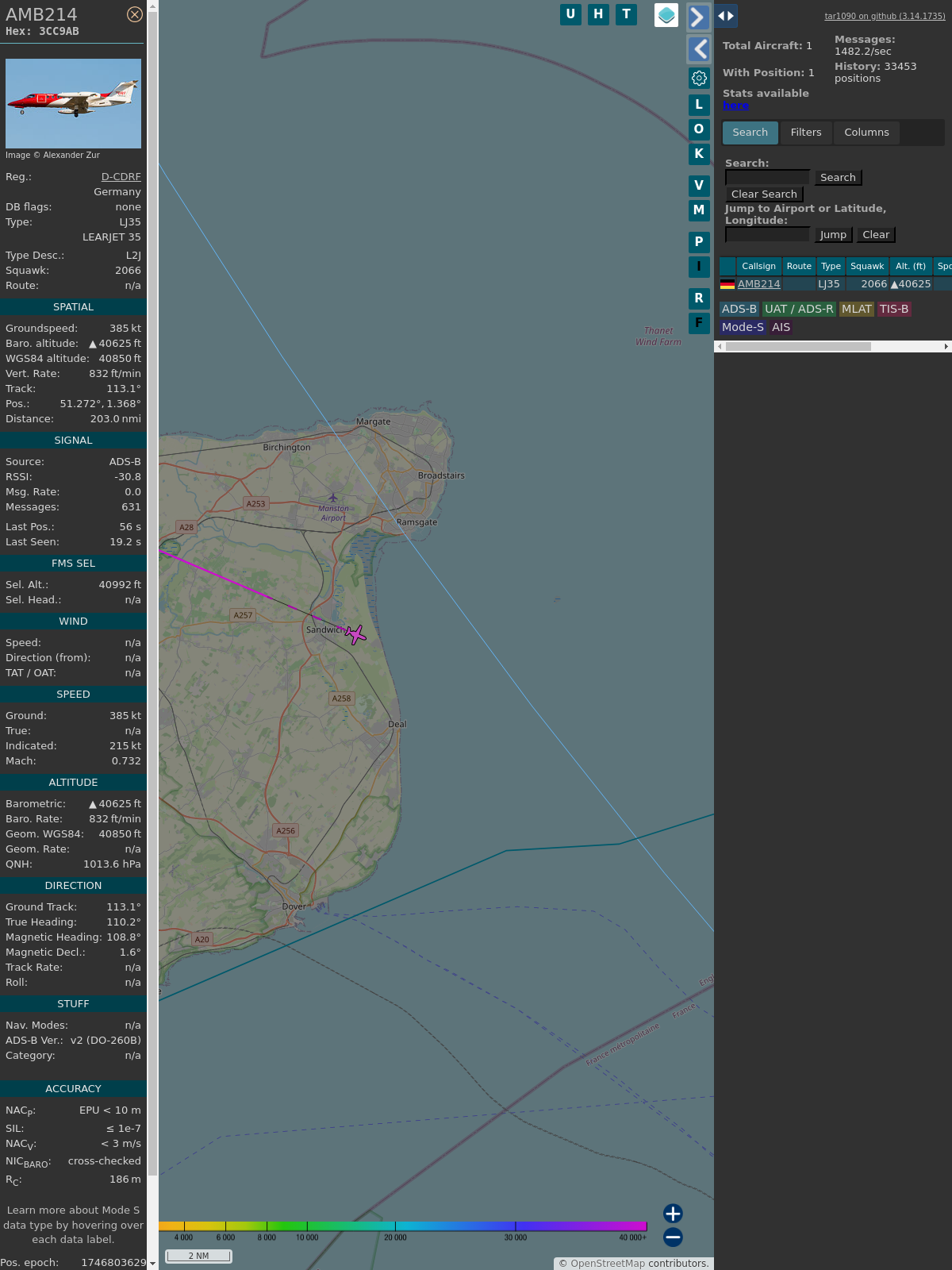The height and width of the screenshot is (1270, 952).
Task: Sort table by Callsign column
Action: pos(758,267)
